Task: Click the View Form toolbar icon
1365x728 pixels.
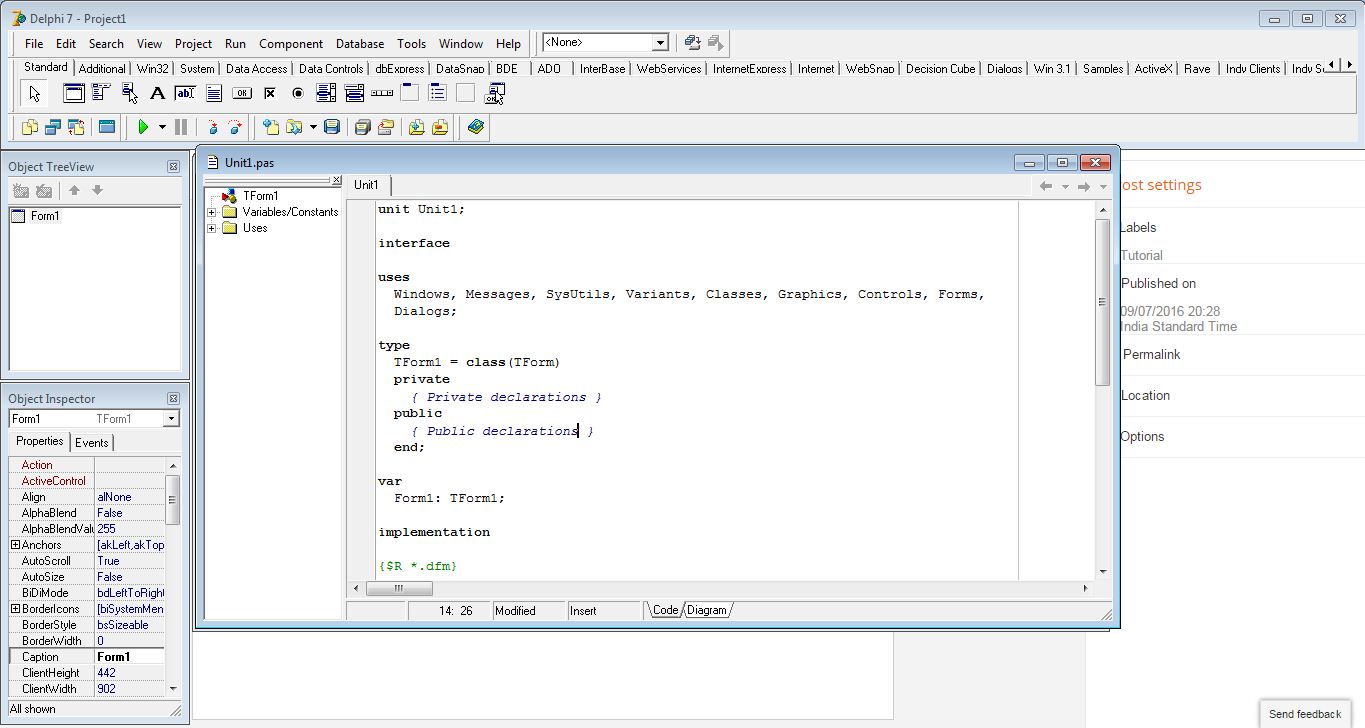Action: click(x=53, y=127)
